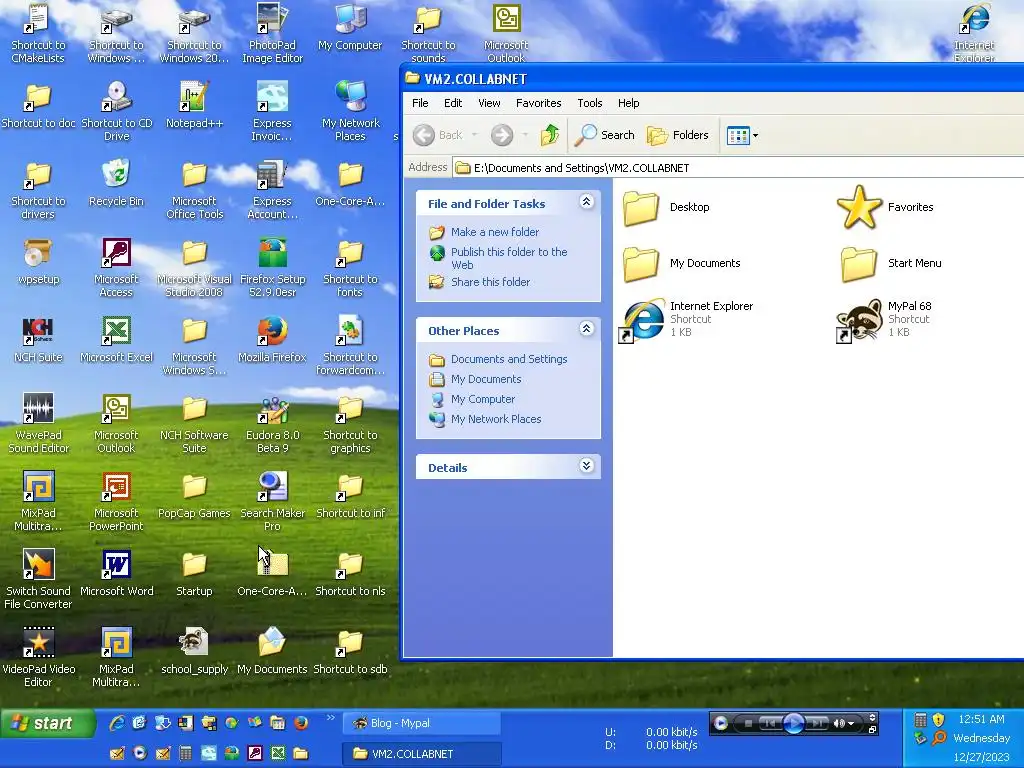Open Notepad++ desktop shortcut
The image size is (1024, 768).
pos(194,104)
